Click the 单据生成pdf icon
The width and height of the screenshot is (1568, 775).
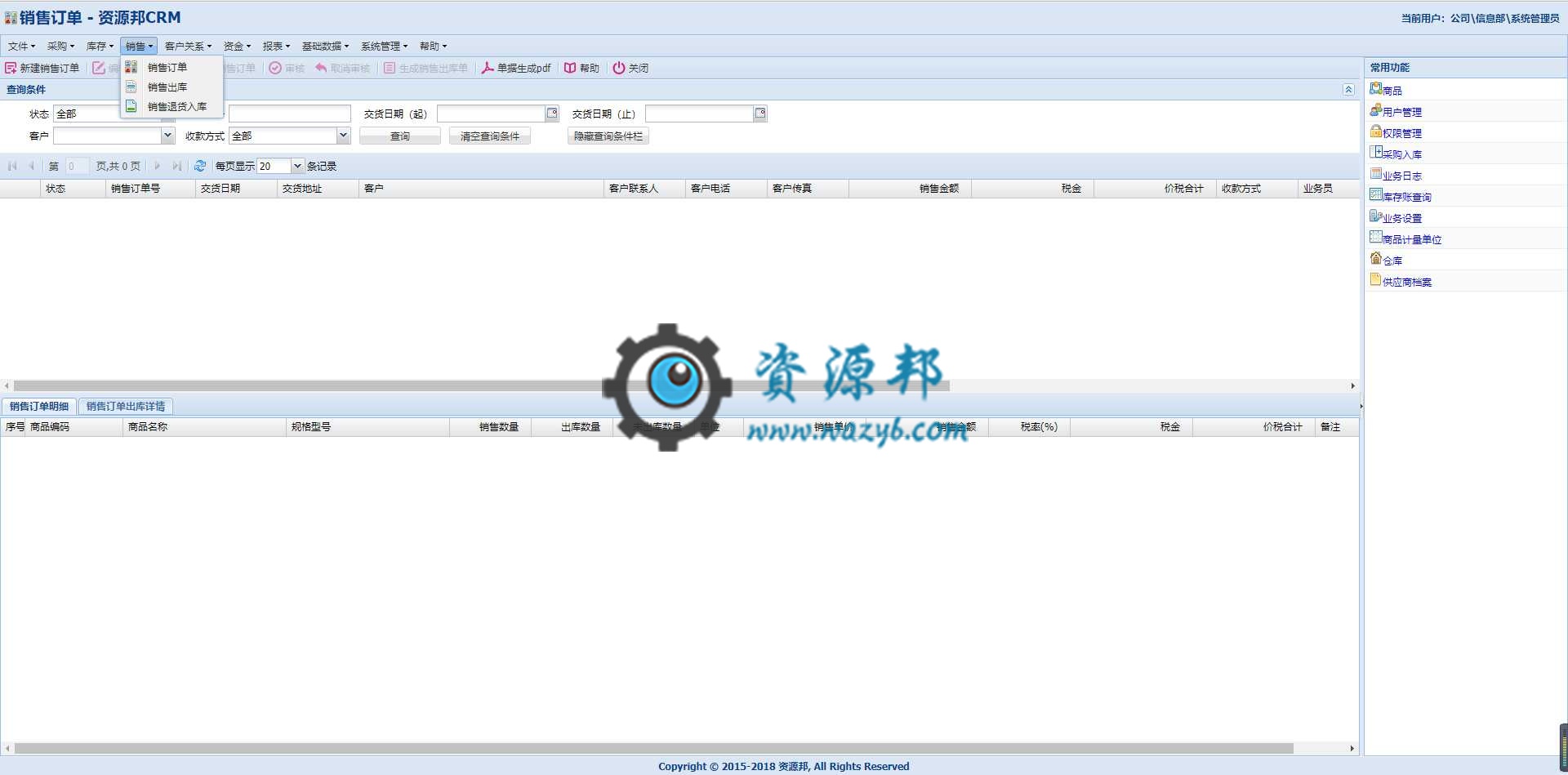(488, 68)
